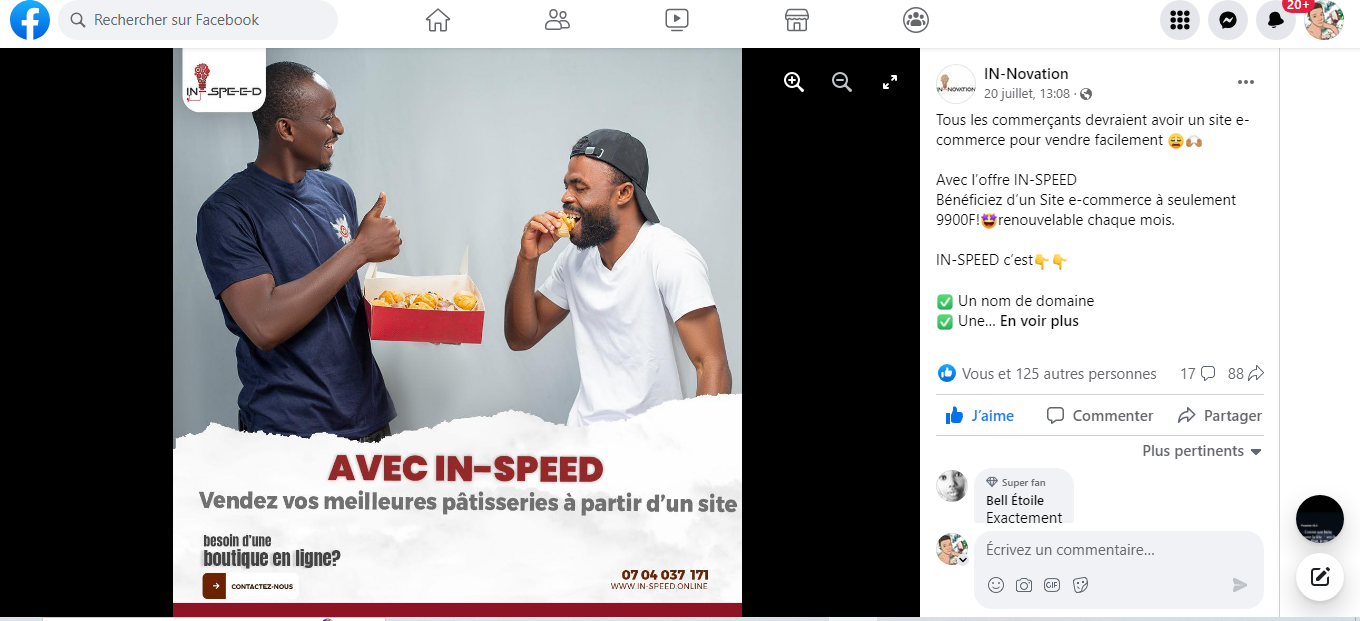Open post options three-dot menu
1360x621 pixels.
pos(1245,82)
